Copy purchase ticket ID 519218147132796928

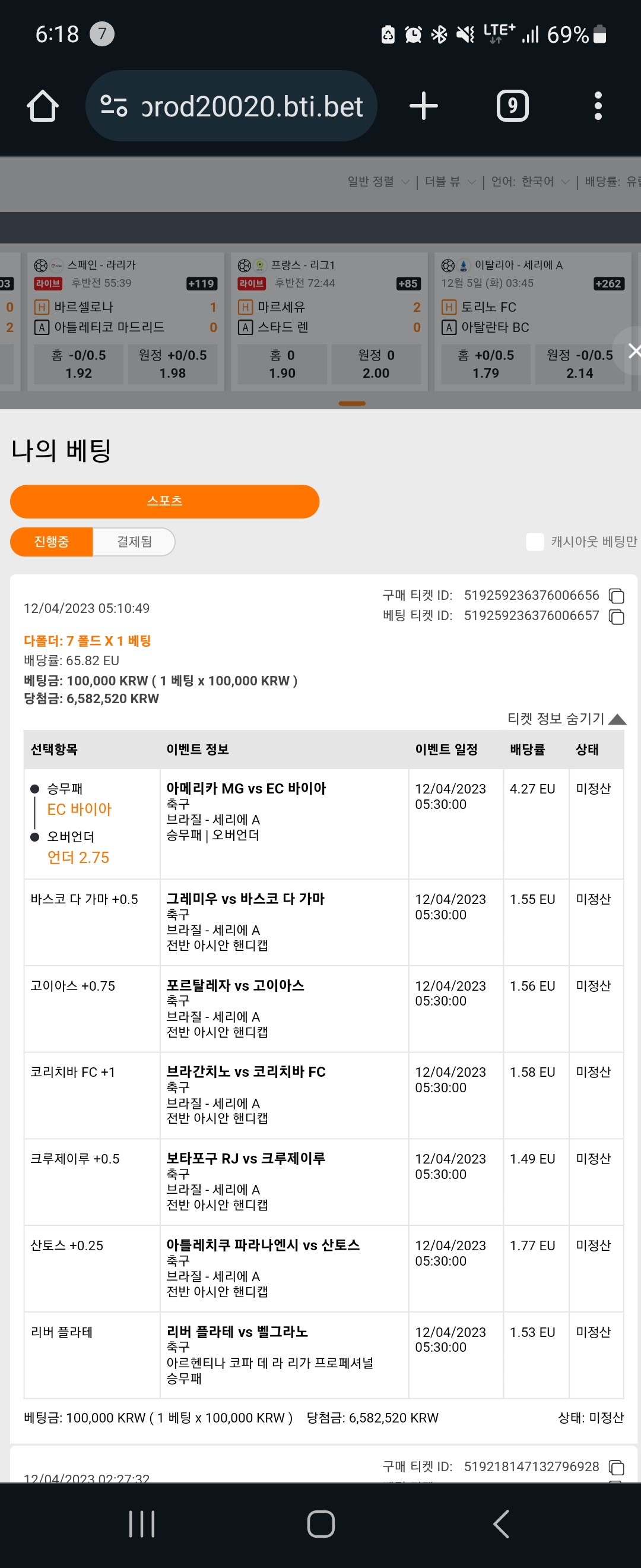(x=617, y=1467)
